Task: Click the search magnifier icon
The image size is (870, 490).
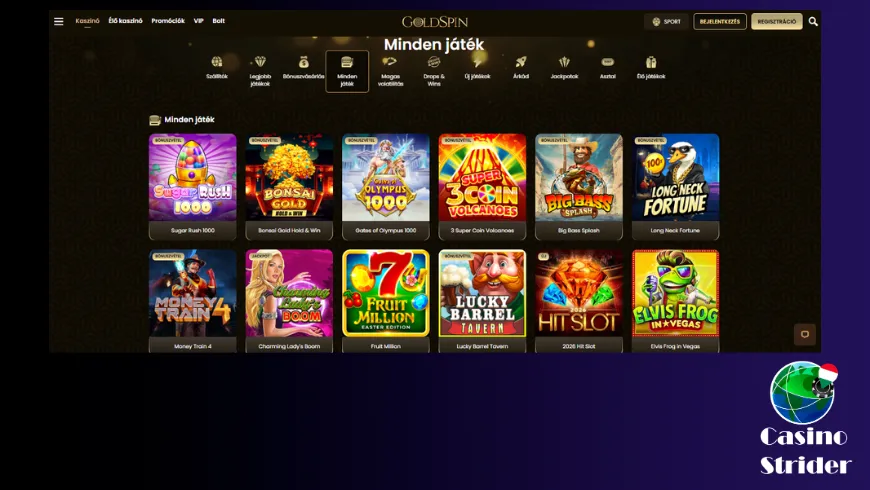Action: [813, 21]
